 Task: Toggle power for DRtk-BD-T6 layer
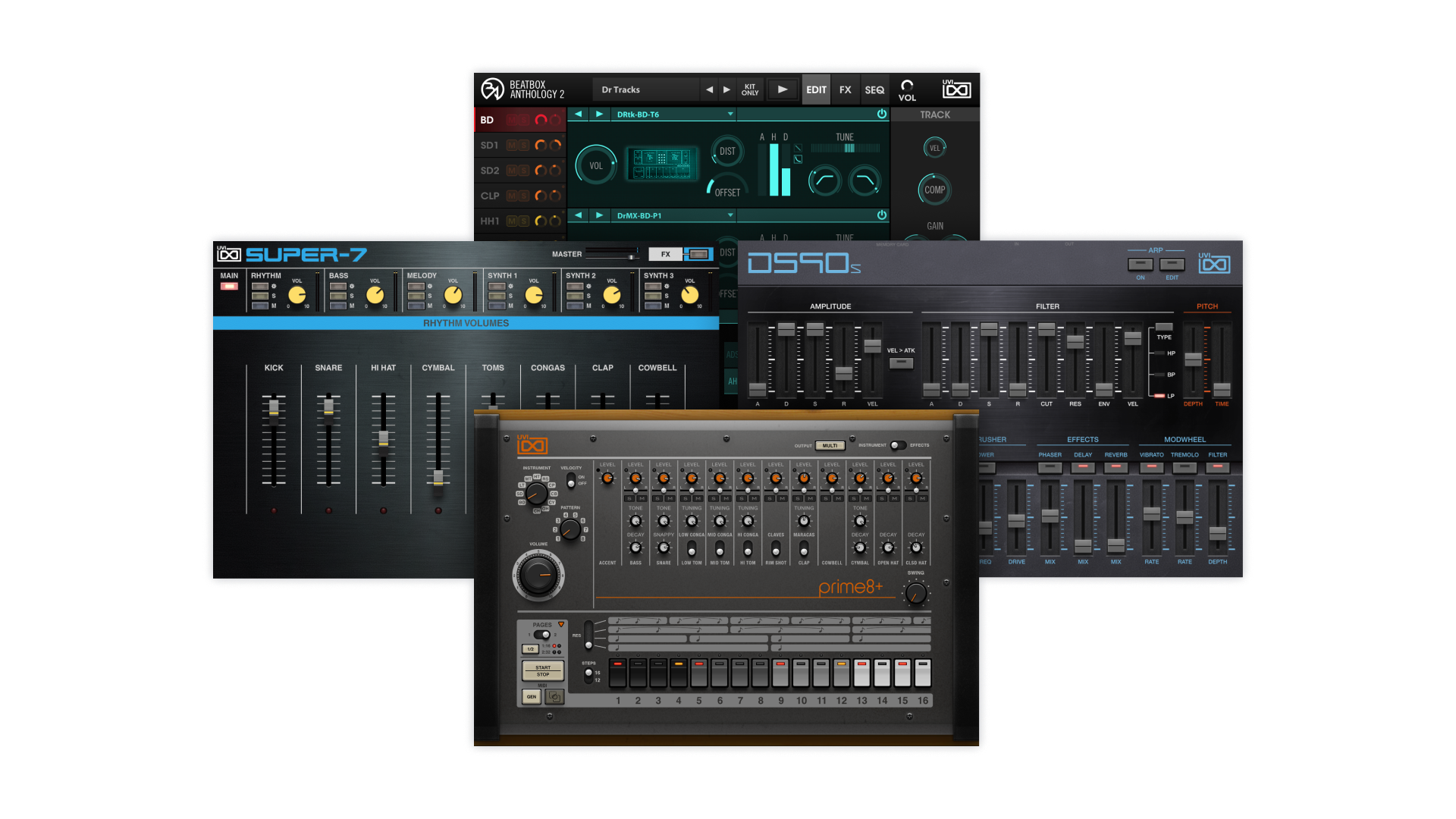[x=881, y=115]
